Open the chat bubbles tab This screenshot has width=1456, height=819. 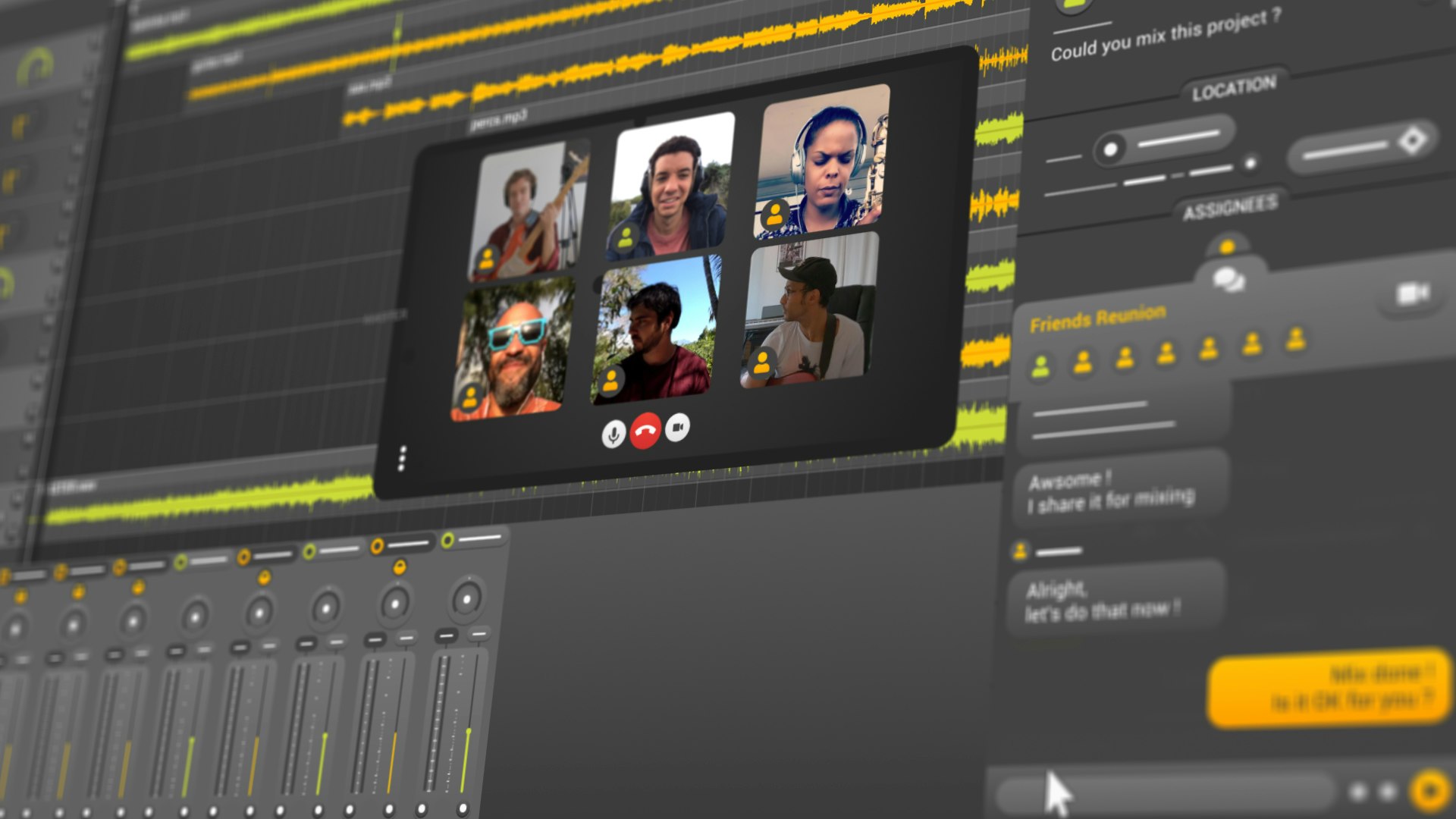(x=1228, y=280)
